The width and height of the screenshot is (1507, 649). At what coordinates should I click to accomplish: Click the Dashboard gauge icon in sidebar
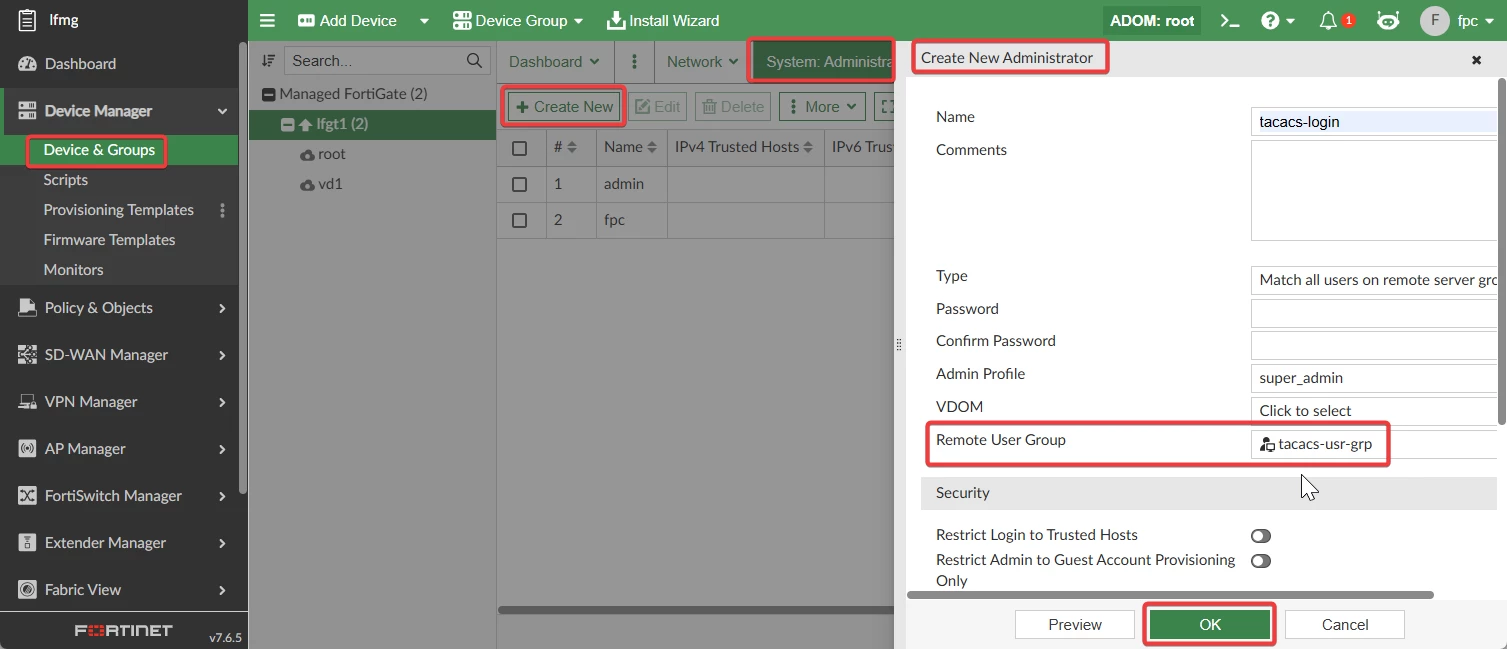coord(27,64)
